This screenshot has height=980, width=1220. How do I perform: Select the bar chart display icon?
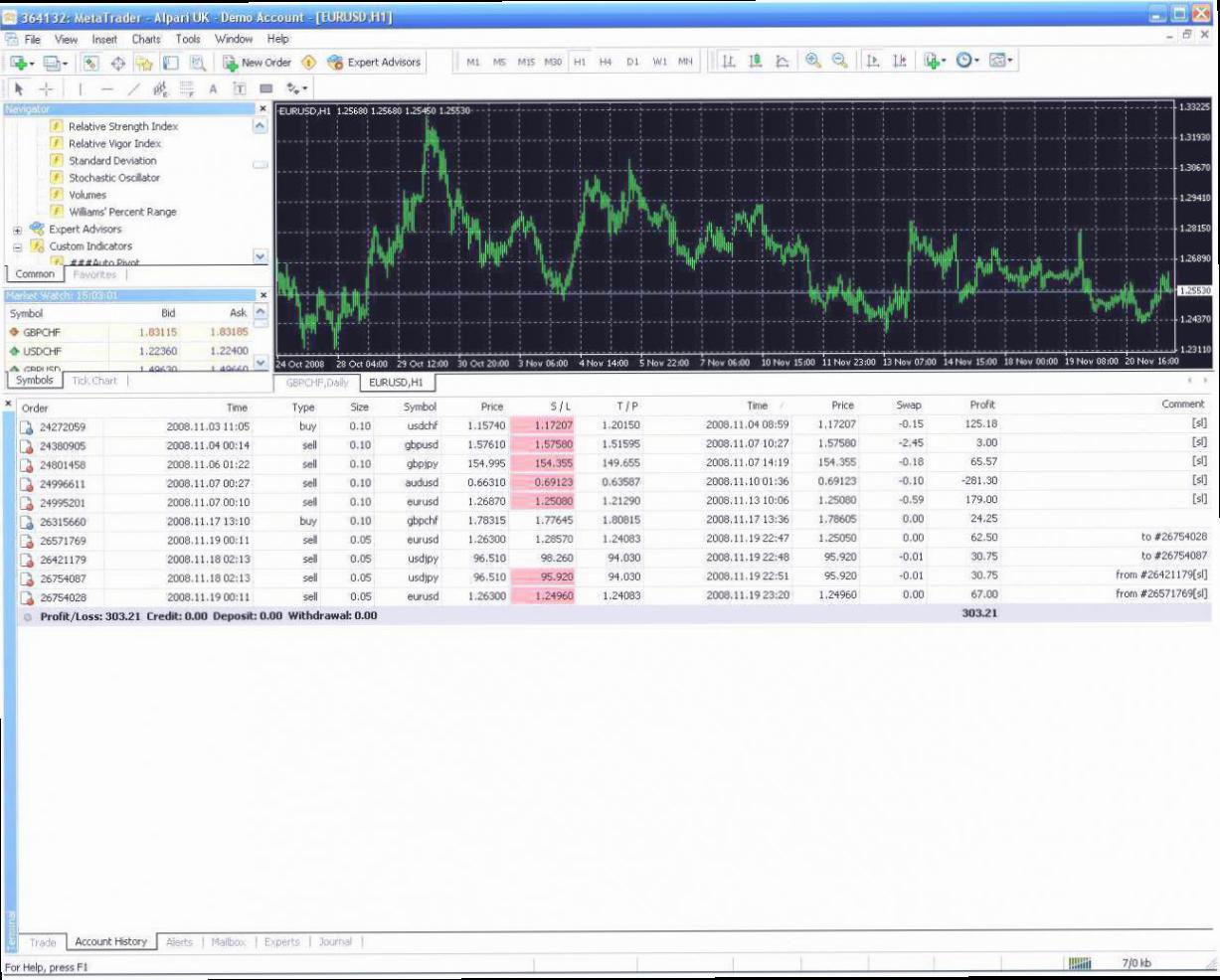tap(729, 62)
